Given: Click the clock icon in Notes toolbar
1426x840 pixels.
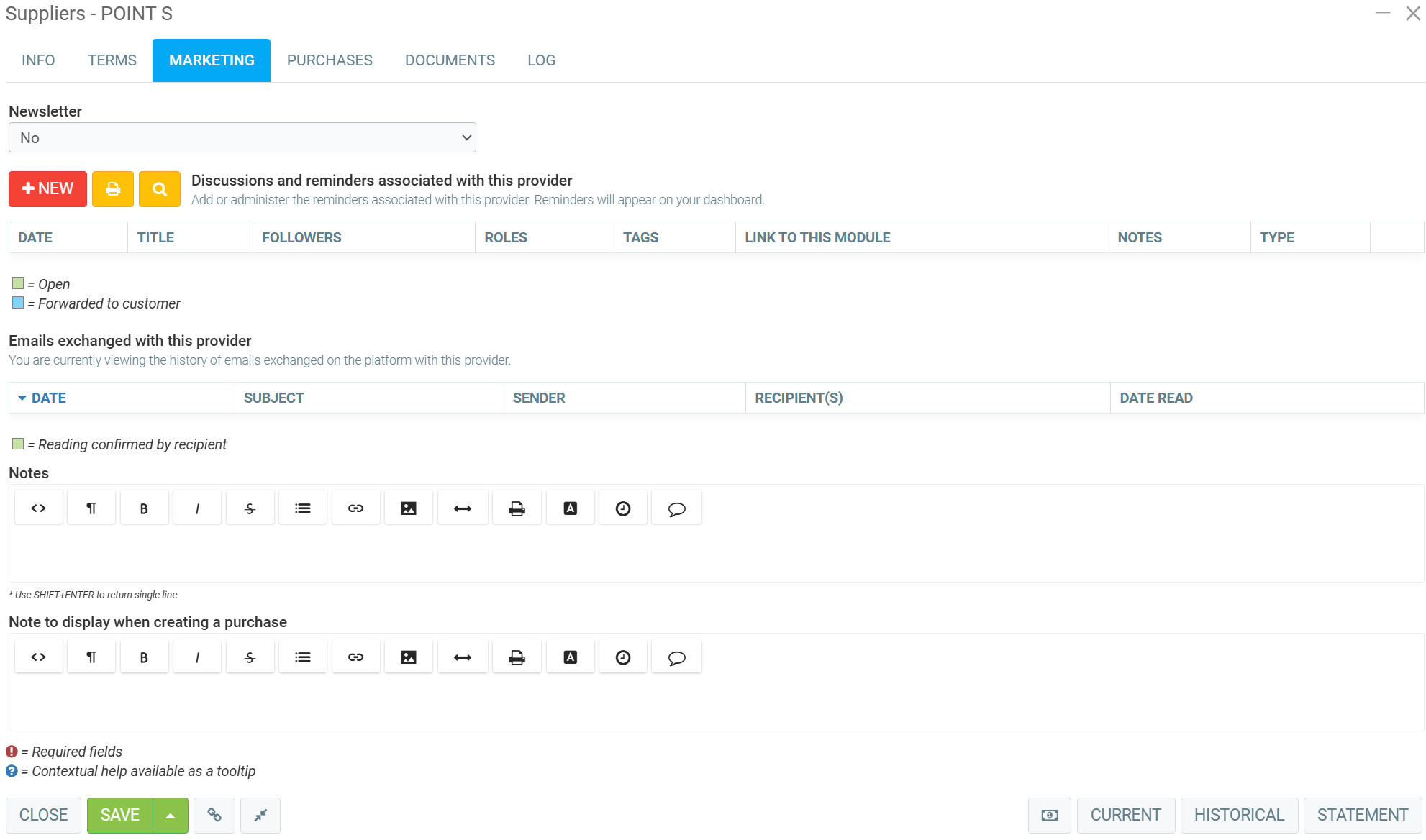Looking at the screenshot, I should [623, 508].
